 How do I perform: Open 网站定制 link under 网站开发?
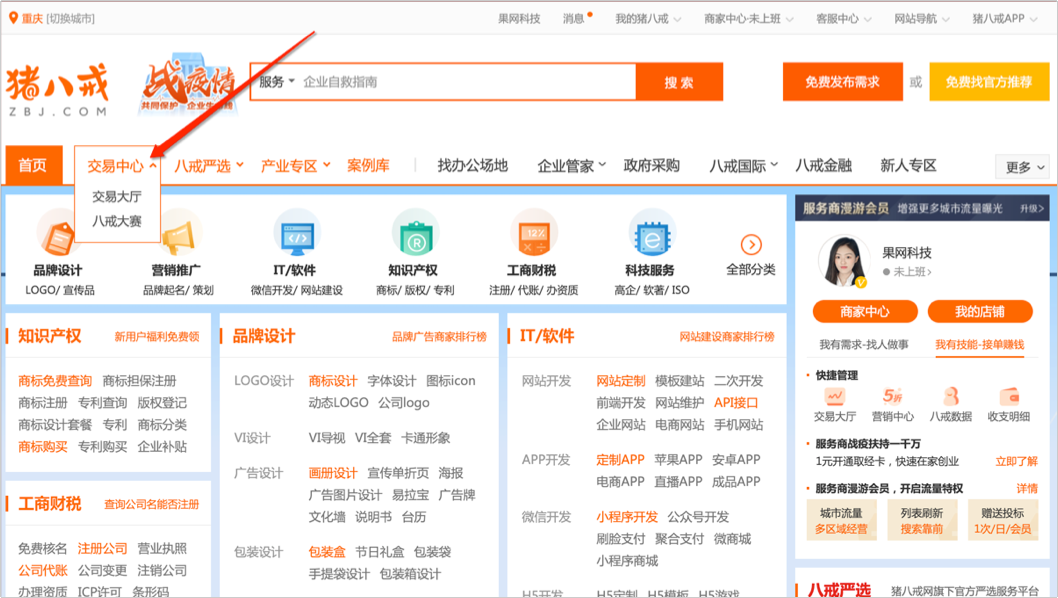[x=621, y=381]
